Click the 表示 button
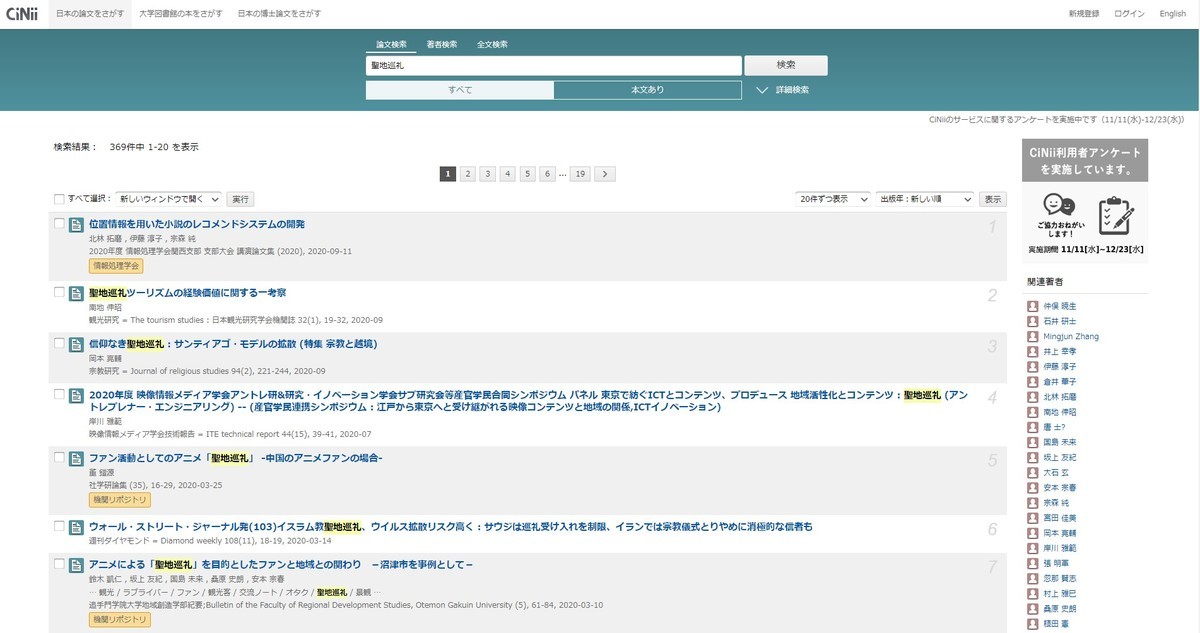 [x=992, y=199]
